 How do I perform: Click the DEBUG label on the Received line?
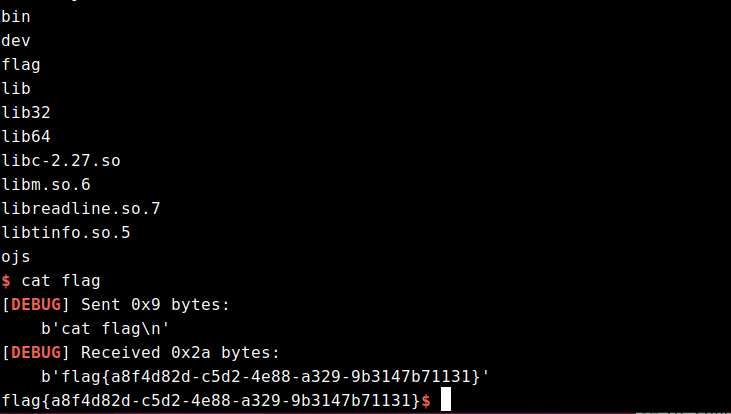pos(41,352)
